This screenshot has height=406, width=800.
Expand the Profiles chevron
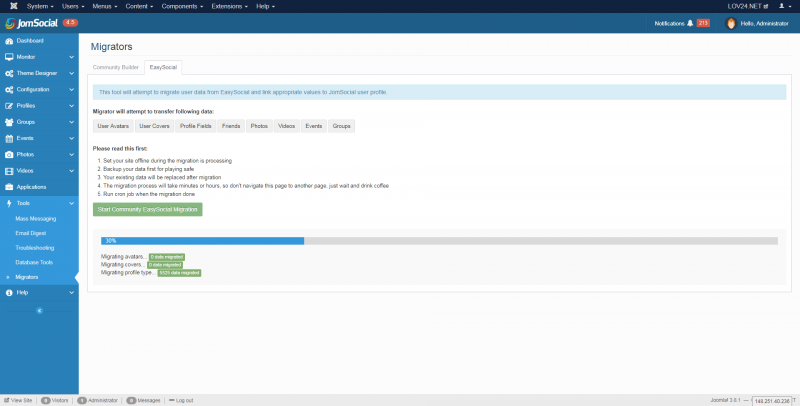click(71, 106)
